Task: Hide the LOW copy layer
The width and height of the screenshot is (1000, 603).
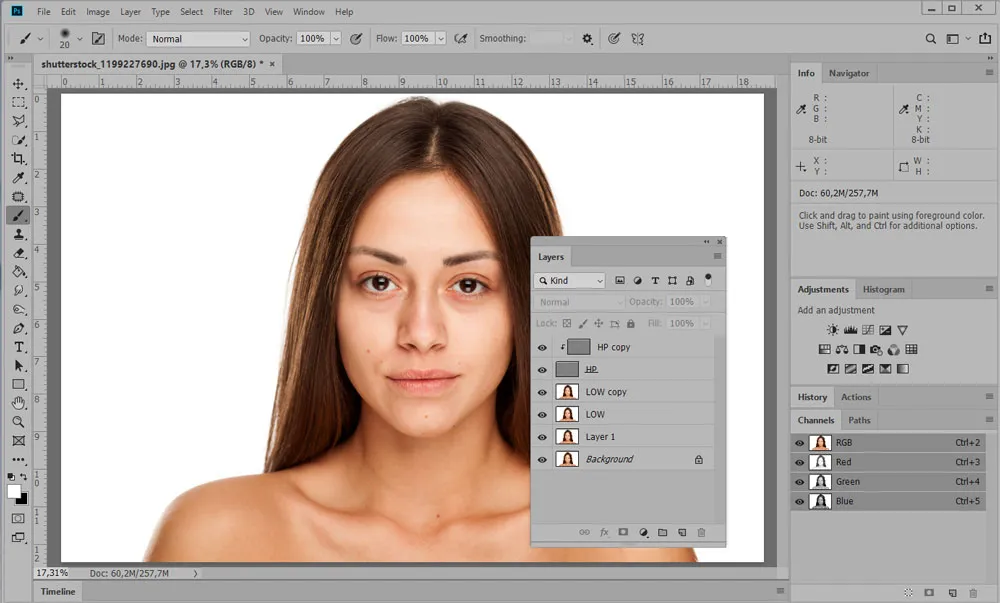Action: point(542,392)
